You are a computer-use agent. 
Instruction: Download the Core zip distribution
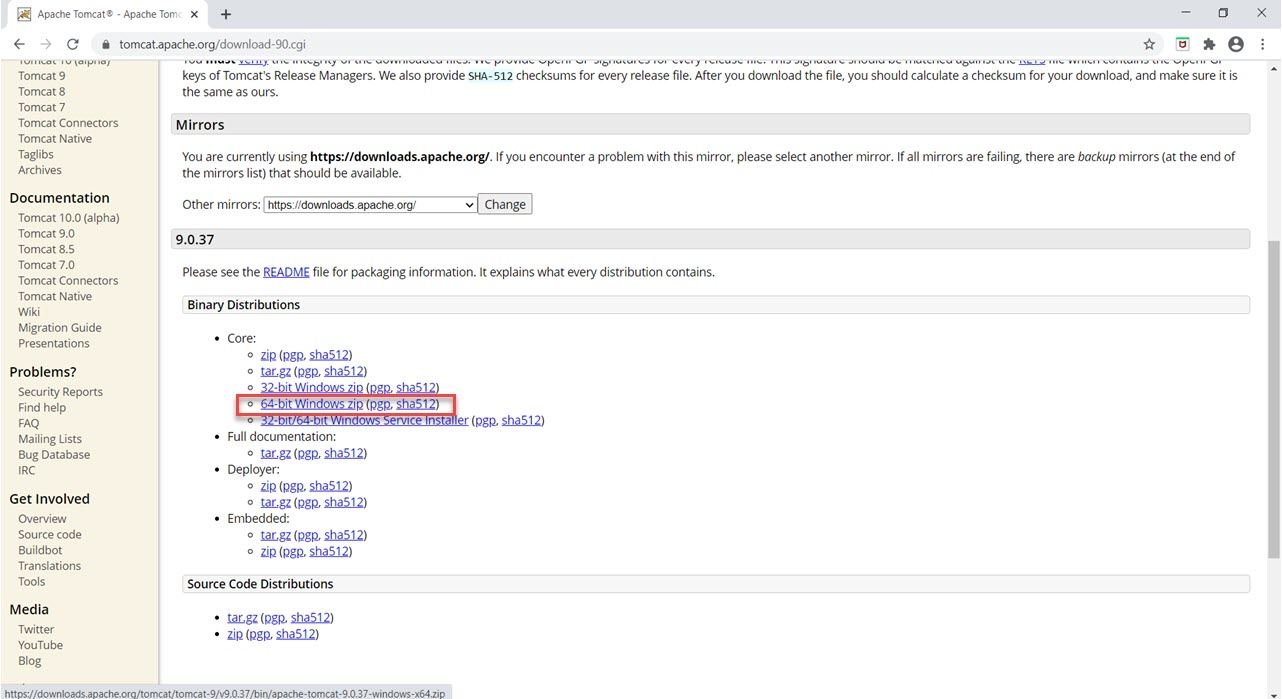click(268, 355)
